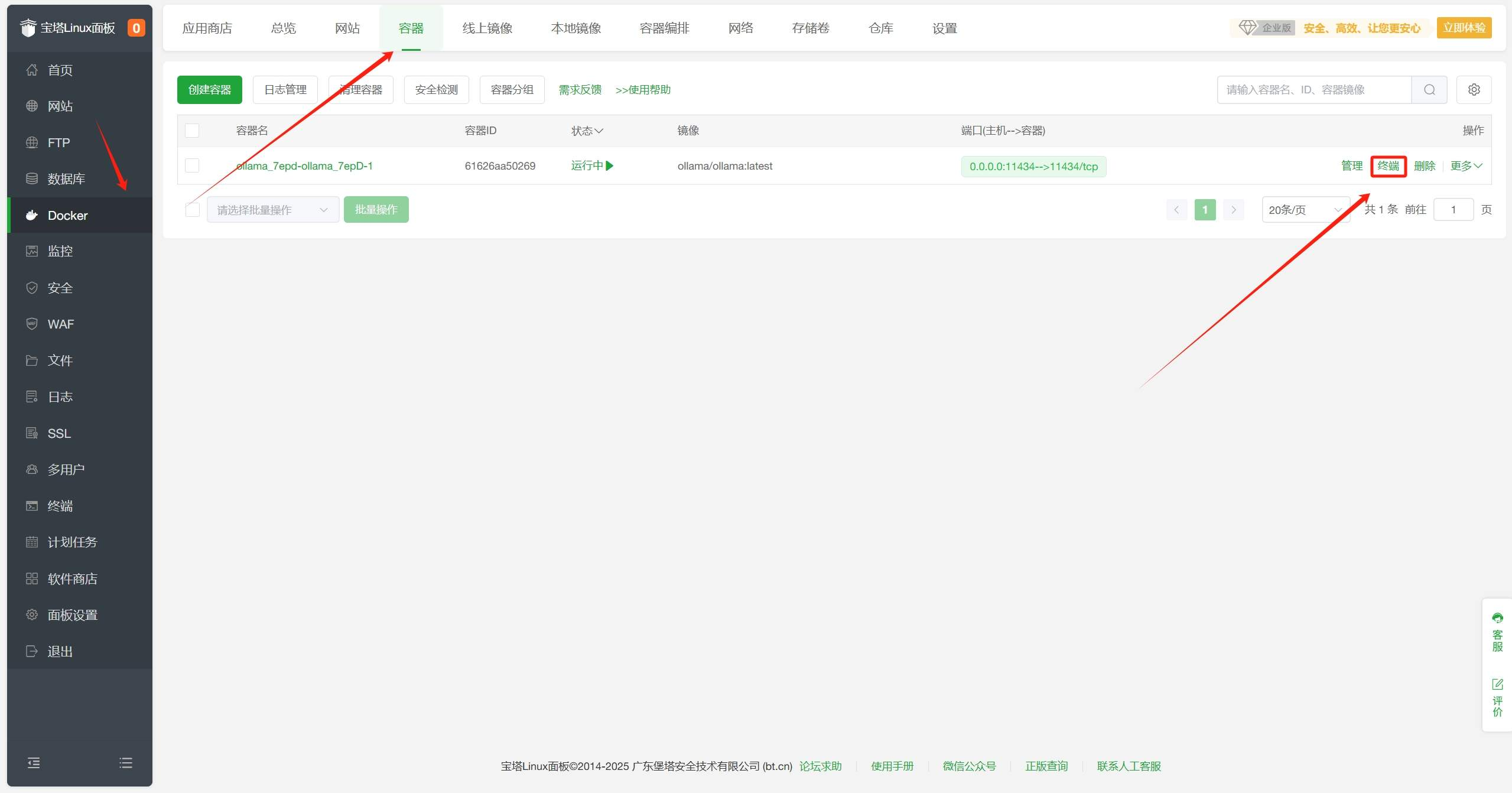Open the 终端 link for ollama container
The width and height of the screenshot is (1512, 793).
(1388, 166)
